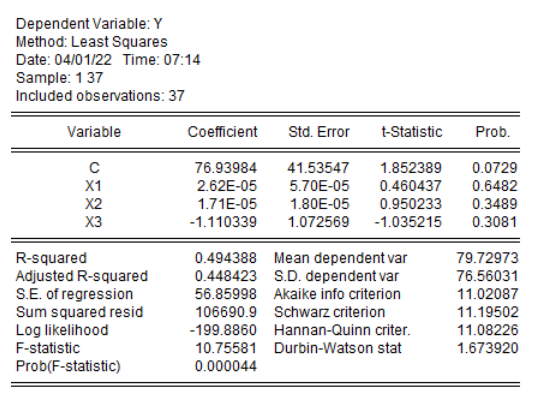Viewport: 545px width, 393px height.
Task: Click the X1 variable label
Action: point(93,186)
